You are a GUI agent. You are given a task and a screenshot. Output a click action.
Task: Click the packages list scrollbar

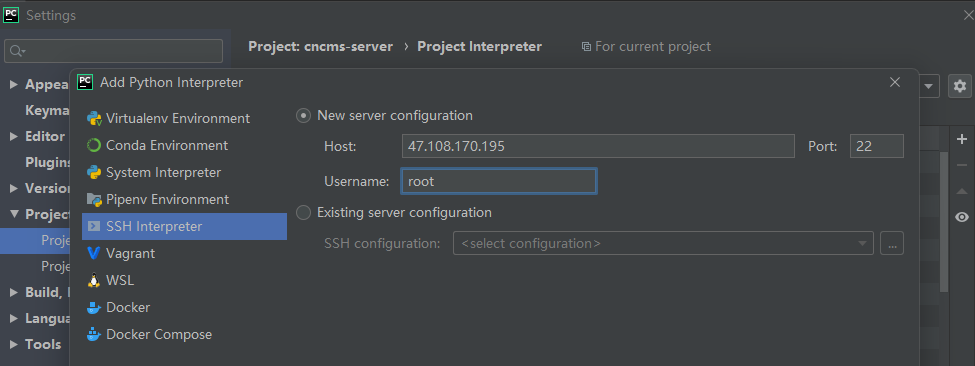click(x=945, y=221)
